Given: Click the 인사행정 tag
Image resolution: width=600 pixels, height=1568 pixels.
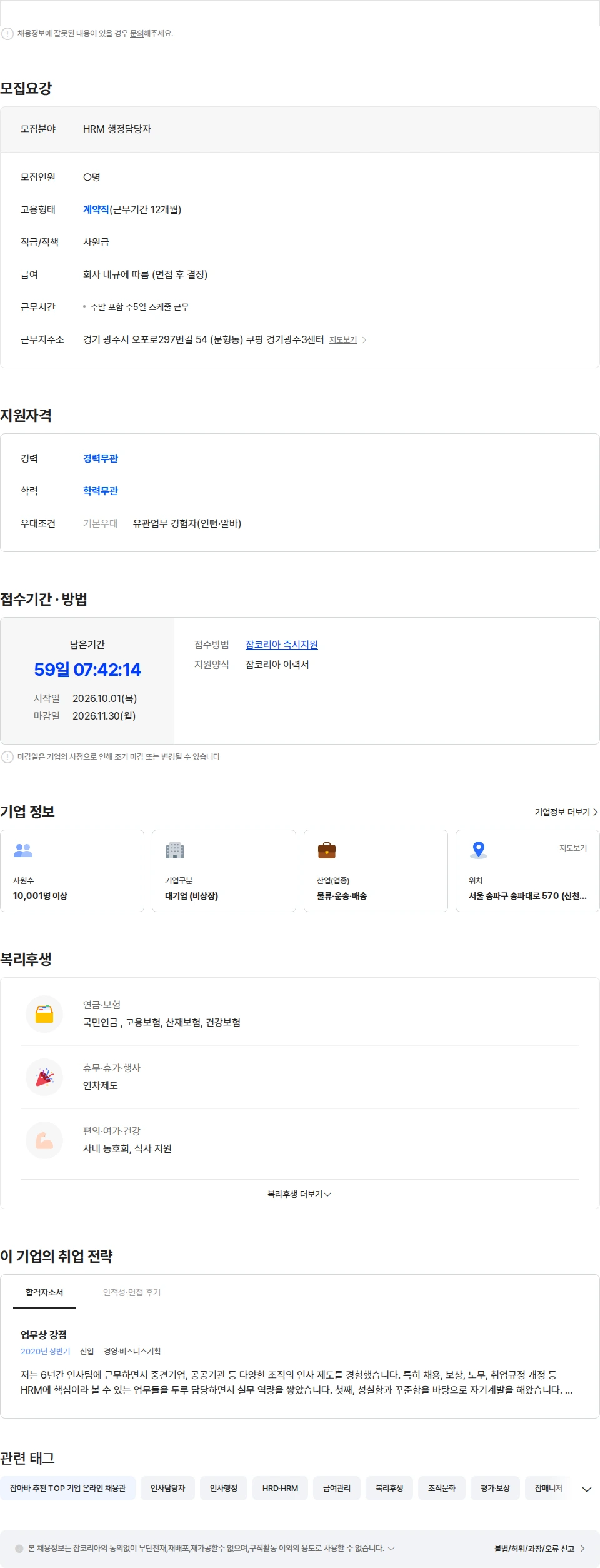Looking at the screenshot, I should (x=224, y=1489).
